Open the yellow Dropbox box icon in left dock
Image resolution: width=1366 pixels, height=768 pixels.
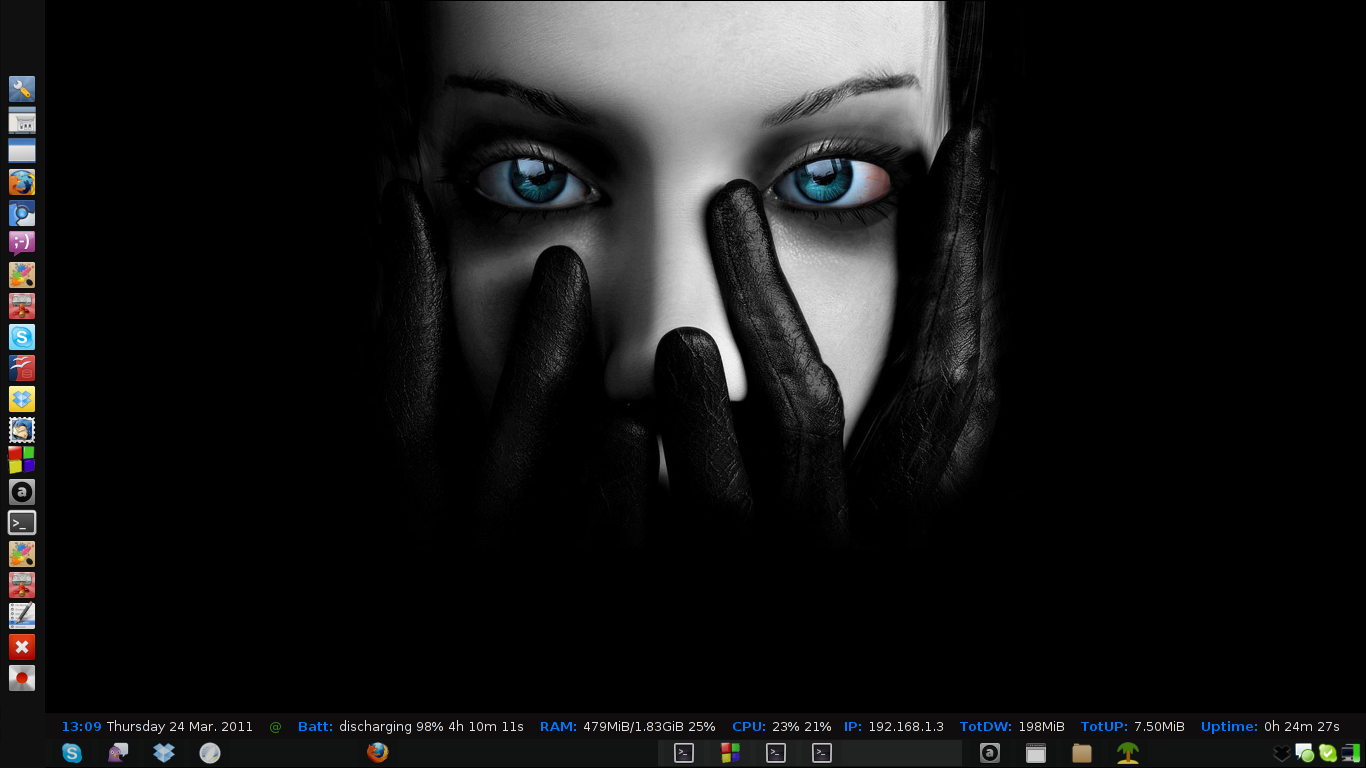(x=22, y=399)
